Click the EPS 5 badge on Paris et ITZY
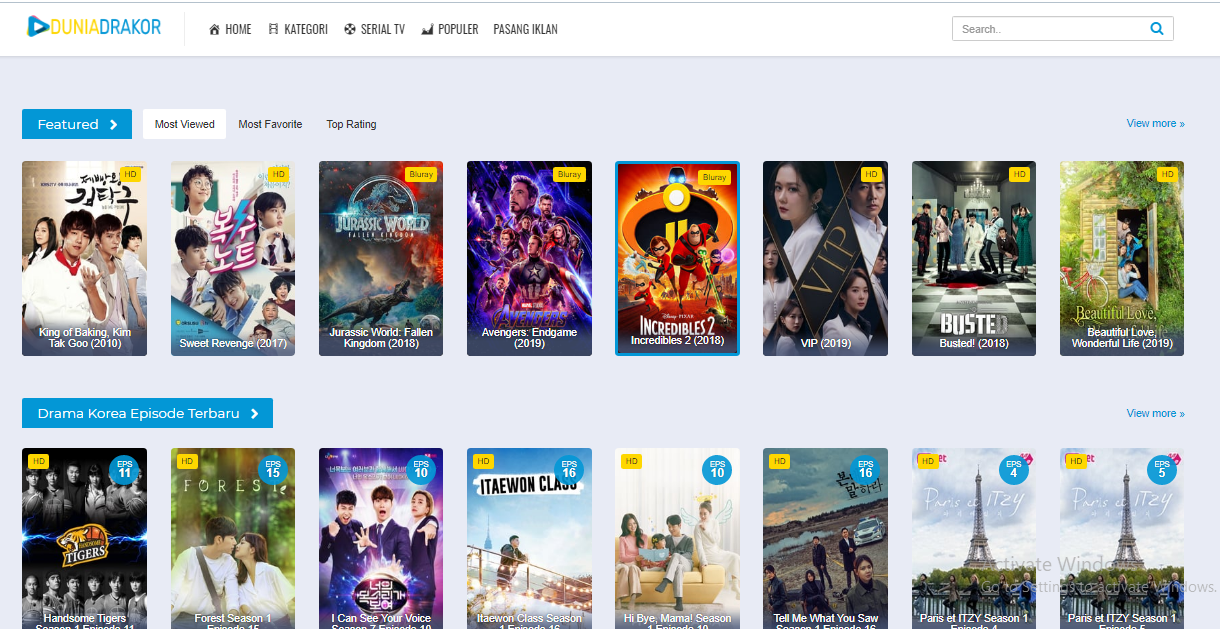 1161,470
